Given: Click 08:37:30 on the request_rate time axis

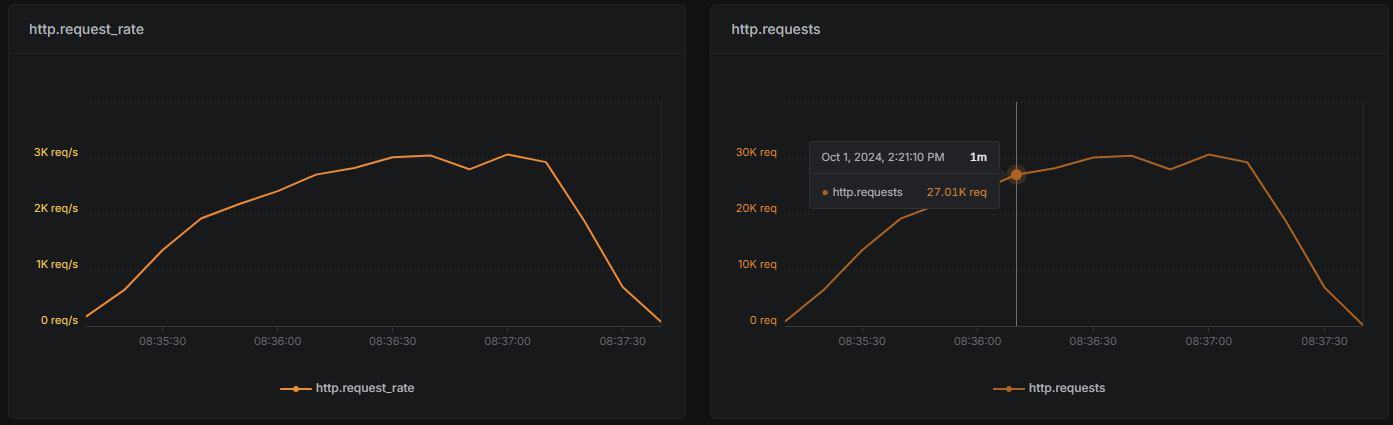Looking at the screenshot, I should pos(623,341).
